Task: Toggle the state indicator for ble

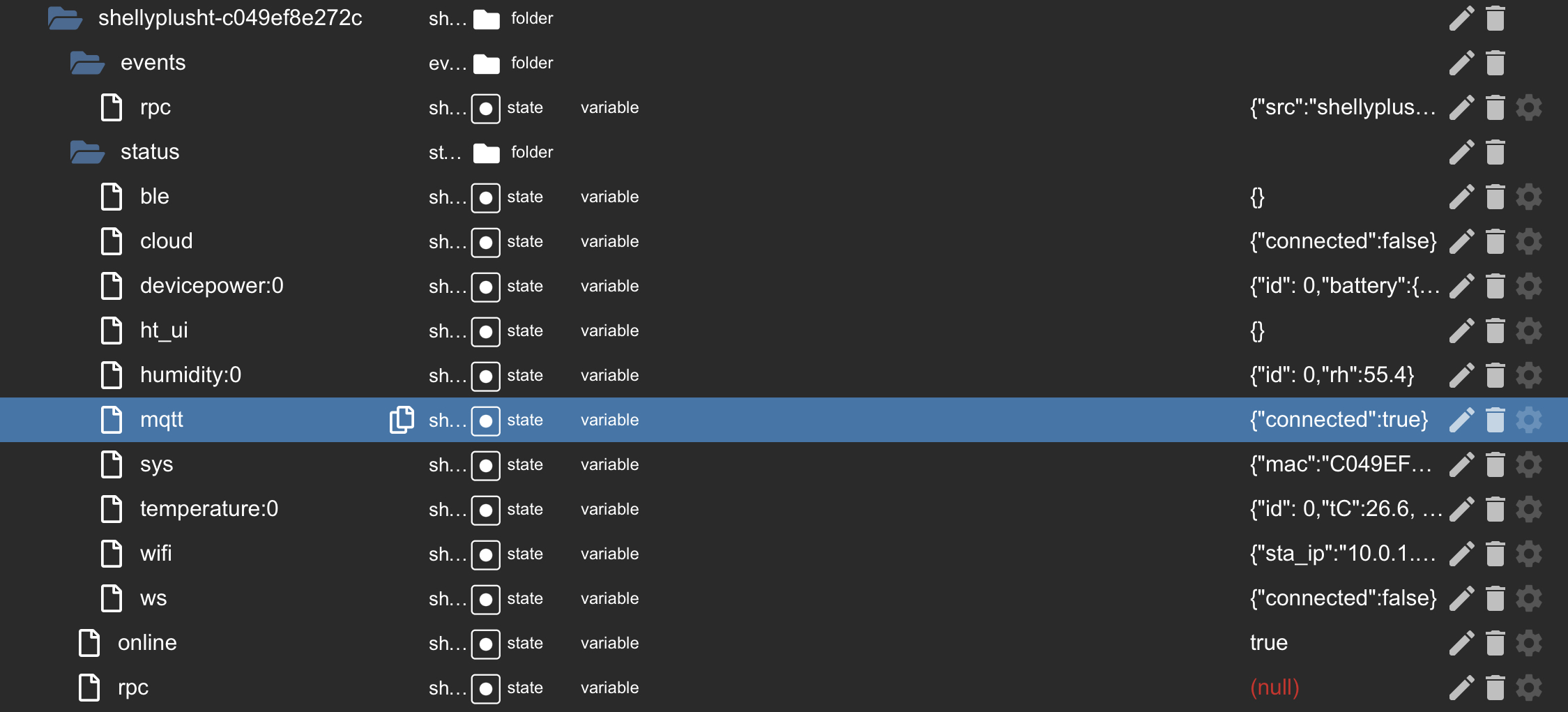Action: click(x=485, y=197)
